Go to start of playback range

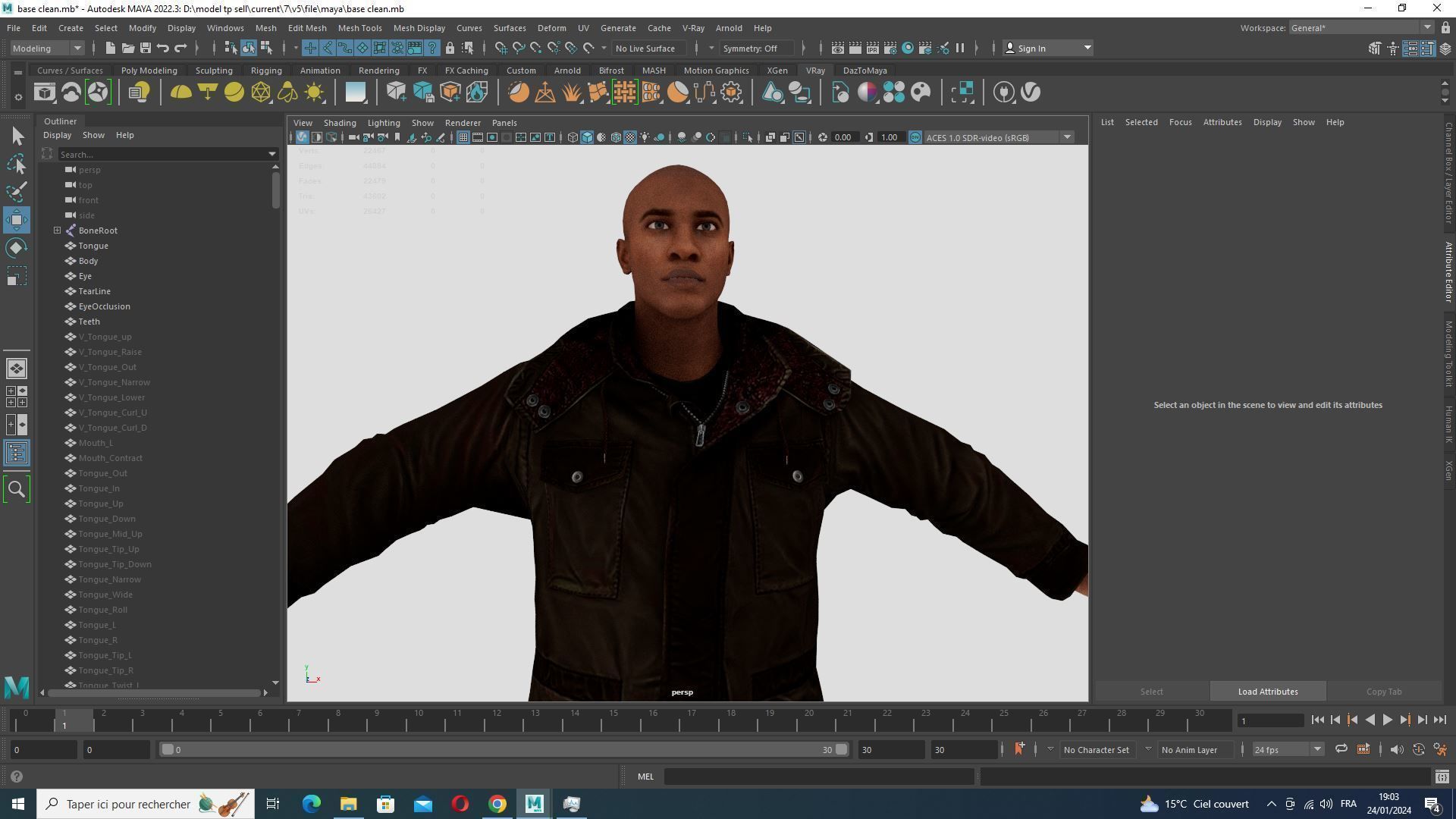1317,720
